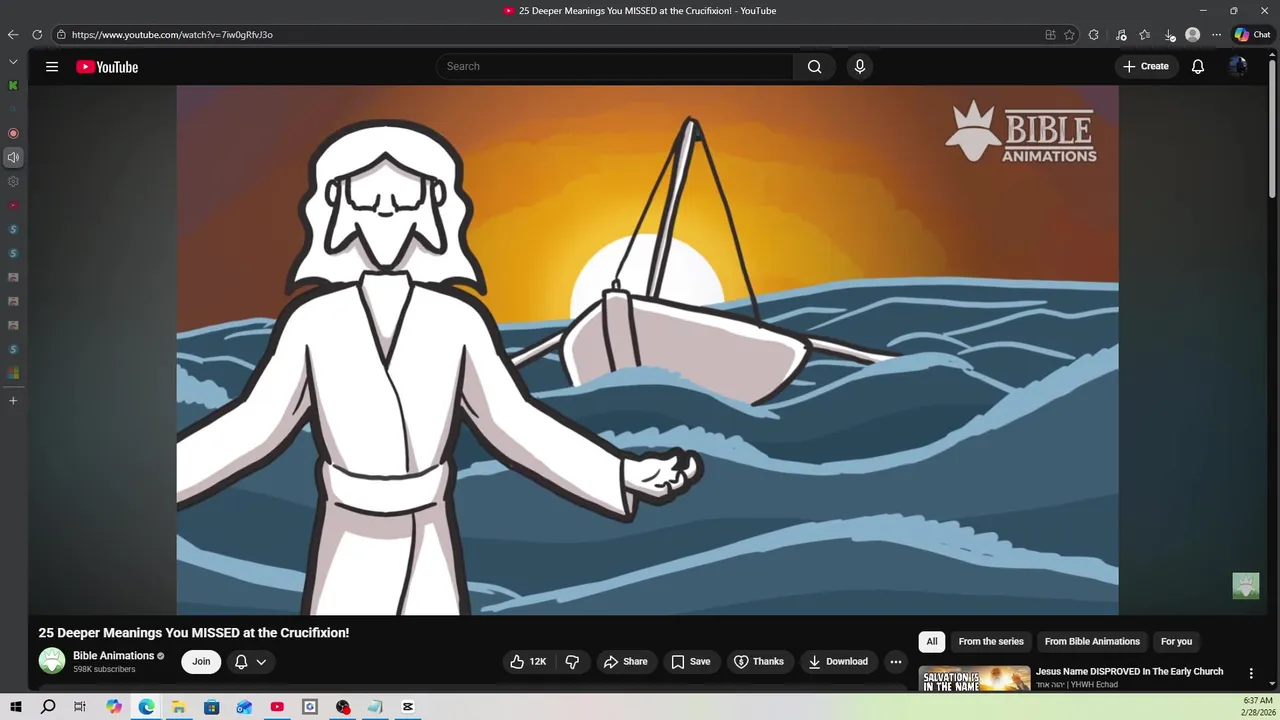Expand vertical tabs chevron in sidebar
The width and height of the screenshot is (1280, 720).
[x=13, y=62]
